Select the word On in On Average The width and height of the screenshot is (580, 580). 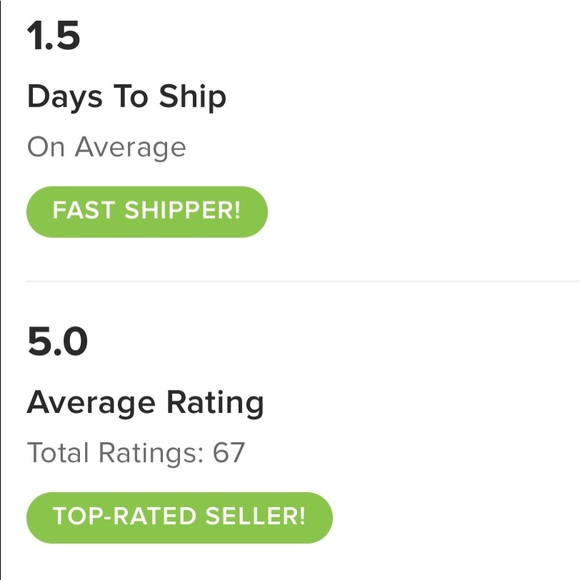click(x=46, y=147)
